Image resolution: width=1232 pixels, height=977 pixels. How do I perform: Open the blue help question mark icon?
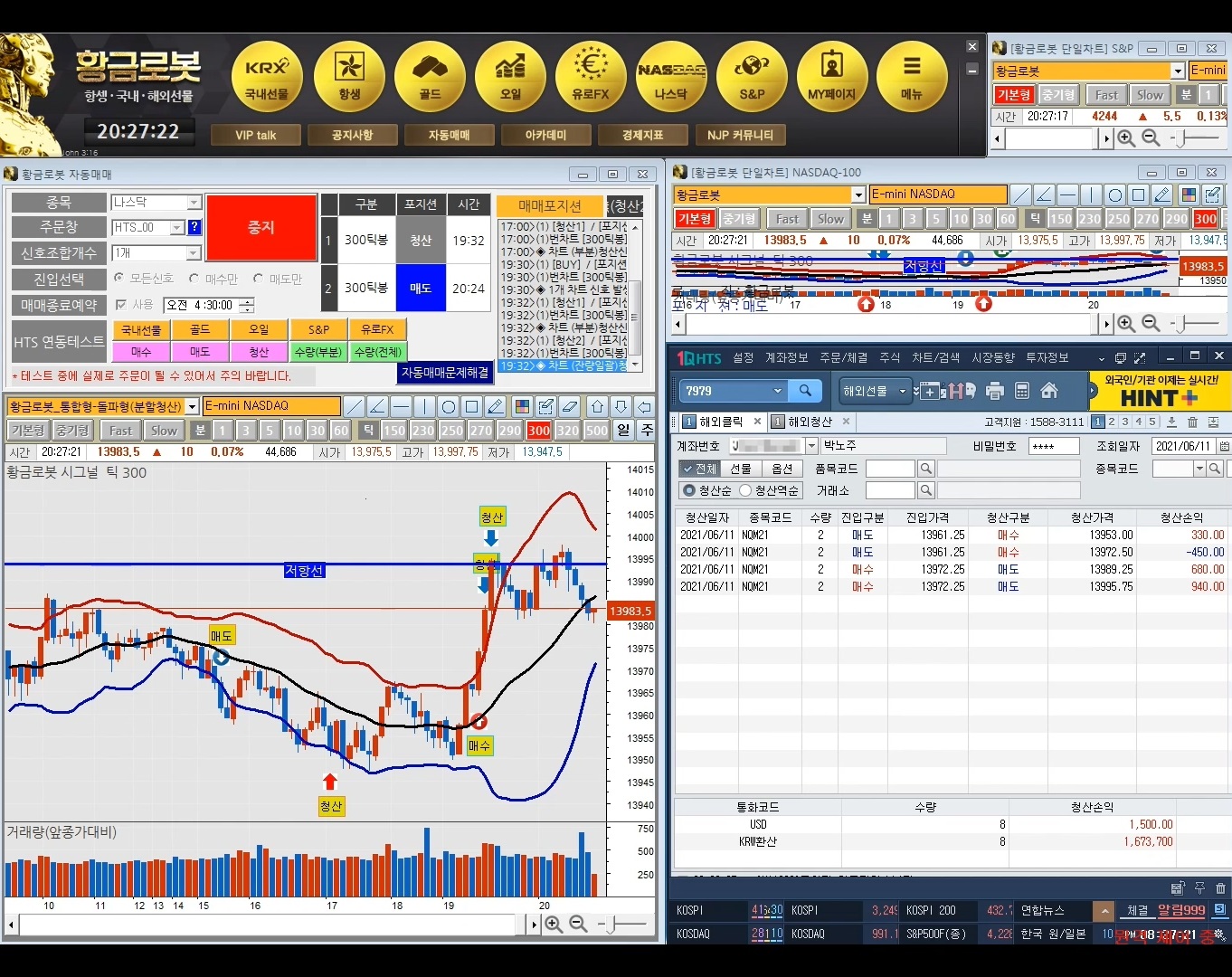point(194,227)
